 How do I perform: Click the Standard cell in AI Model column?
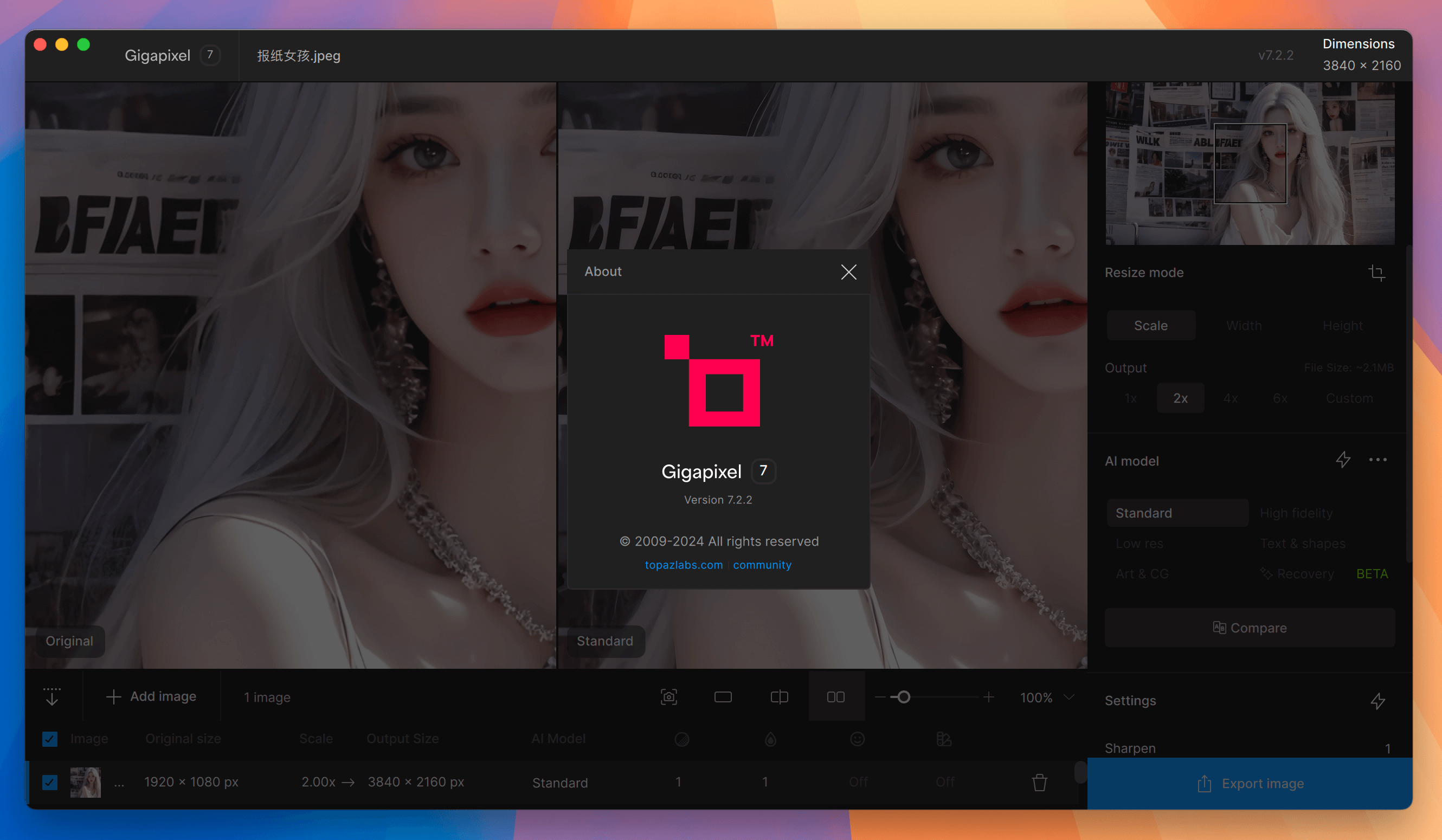[x=560, y=783]
